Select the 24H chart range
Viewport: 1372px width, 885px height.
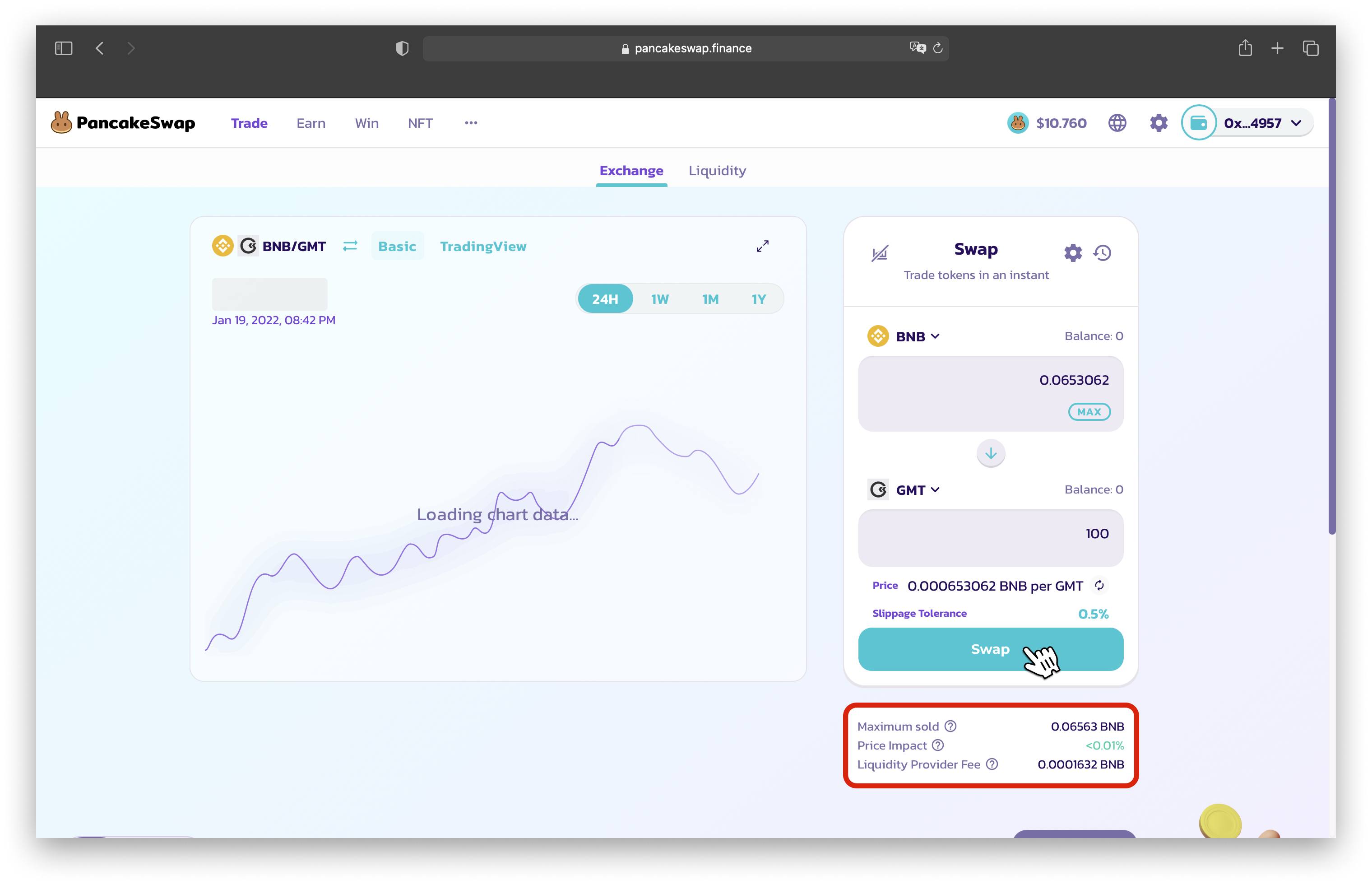point(605,299)
